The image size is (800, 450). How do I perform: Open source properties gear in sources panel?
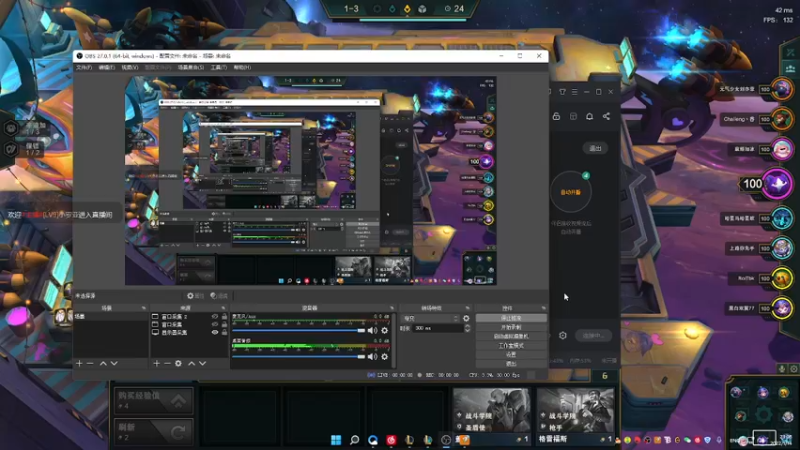click(x=178, y=363)
